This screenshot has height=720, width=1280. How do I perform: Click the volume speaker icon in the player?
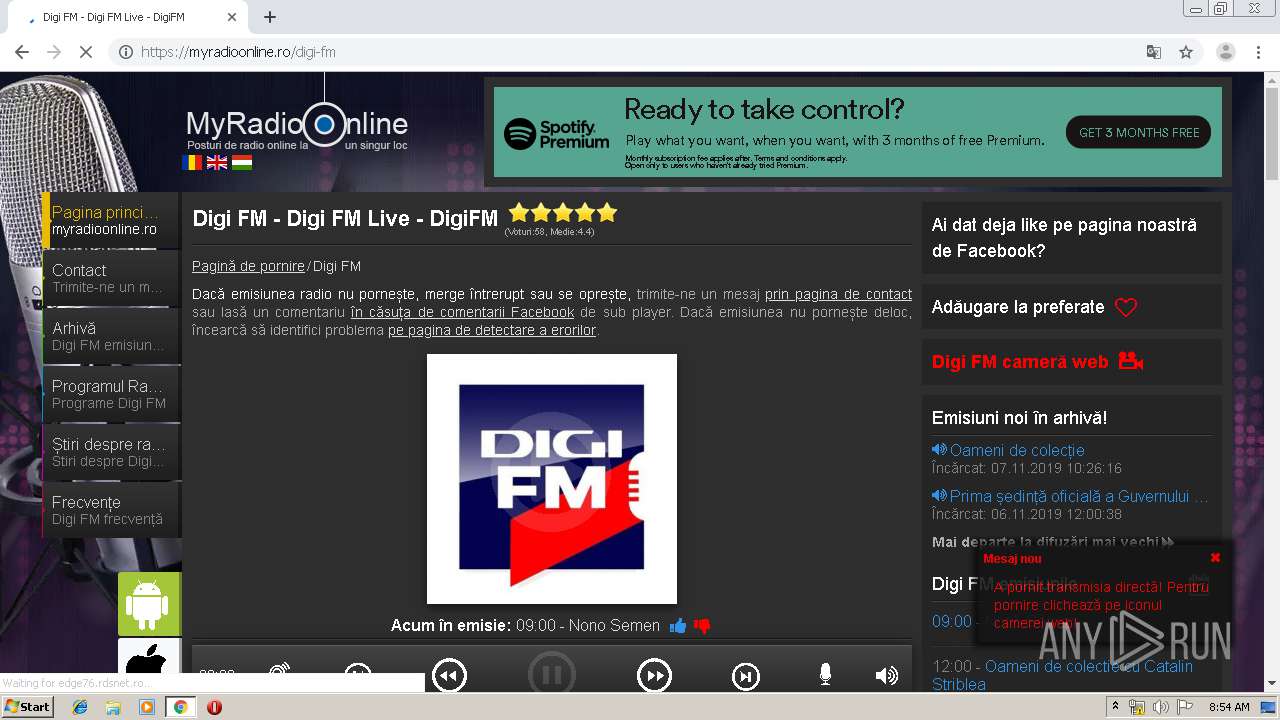tap(886, 676)
